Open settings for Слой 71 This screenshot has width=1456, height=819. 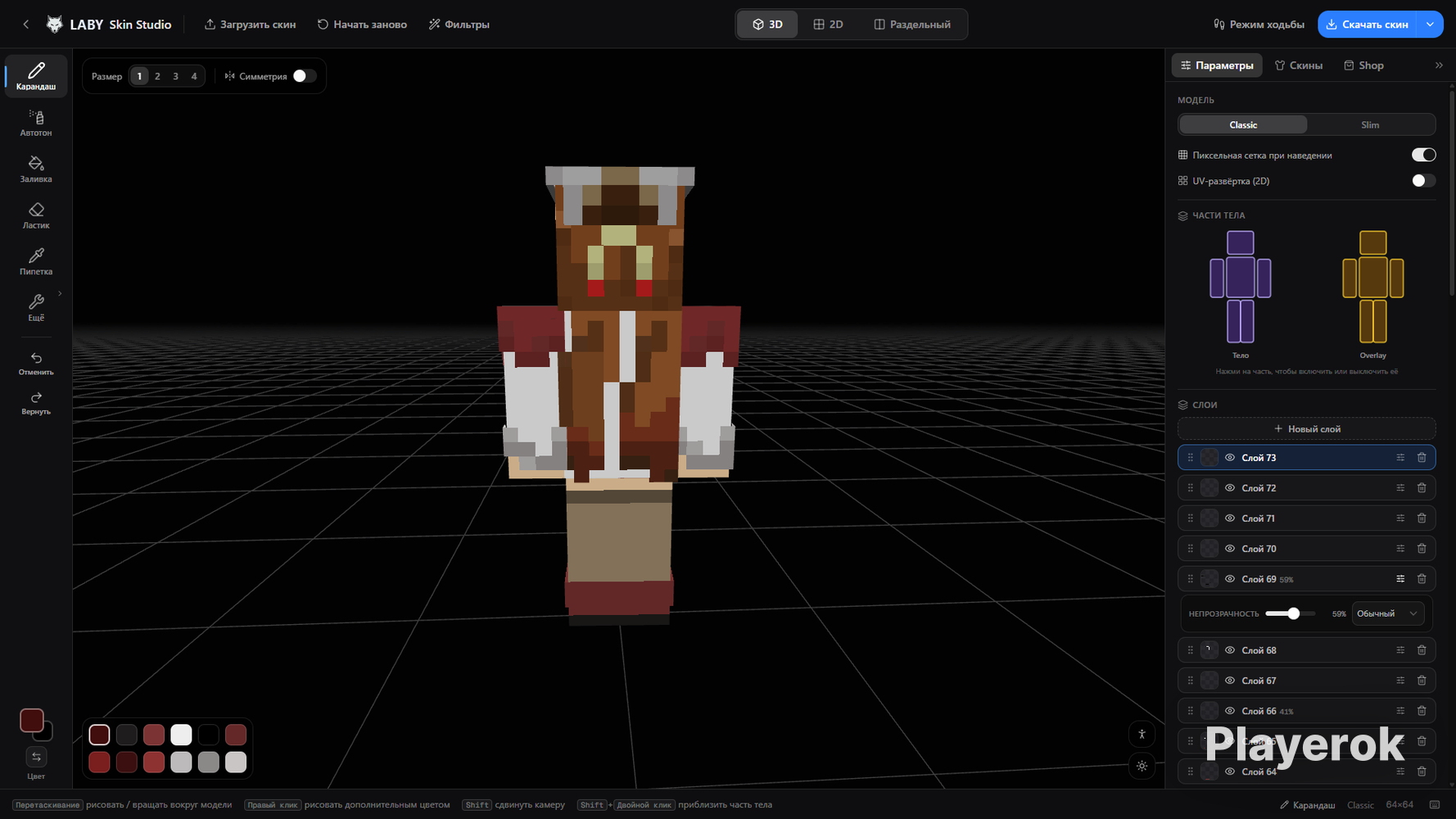1400,518
